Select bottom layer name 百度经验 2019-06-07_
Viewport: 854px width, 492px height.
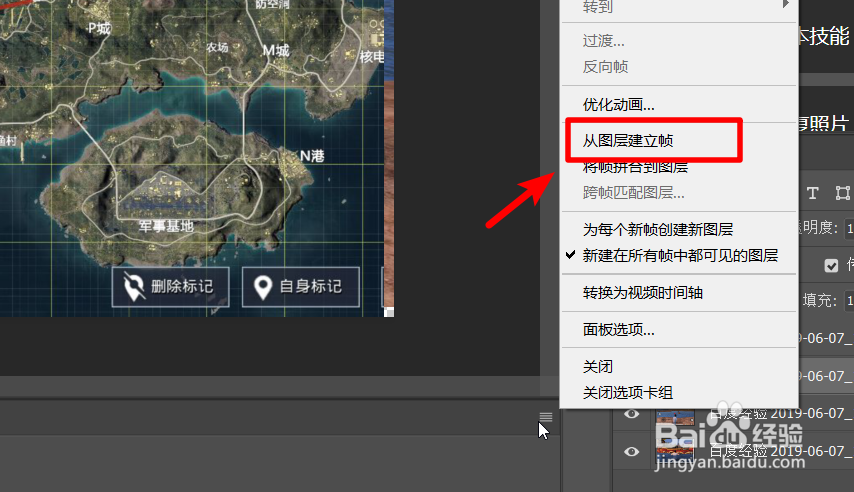(x=780, y=451)
